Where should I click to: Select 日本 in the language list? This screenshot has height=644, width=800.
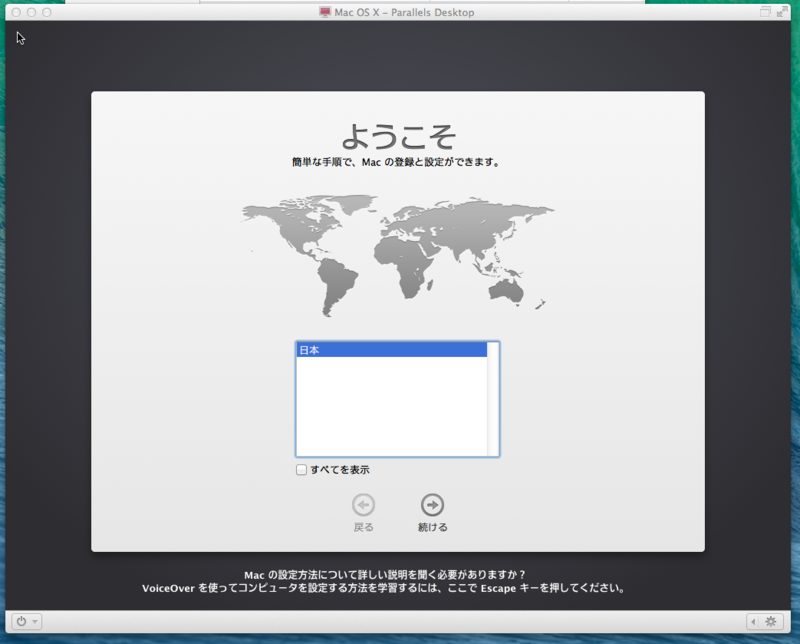click(x=390, y=350)
